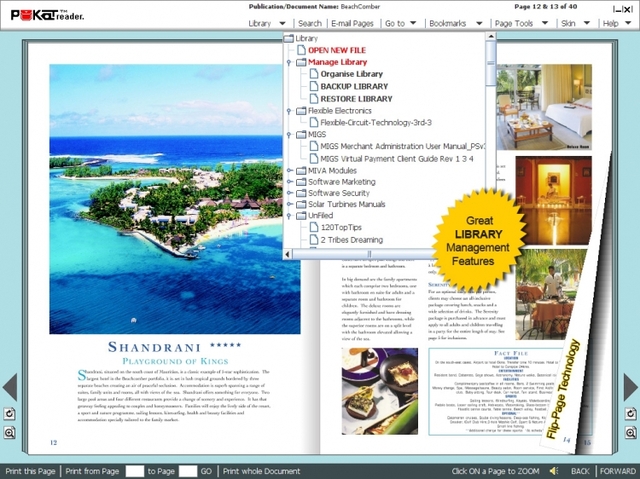Click the FORWARD button
The height and width of the screenshot is (479, 640).
pyautogui.click(x=618, y=471)
